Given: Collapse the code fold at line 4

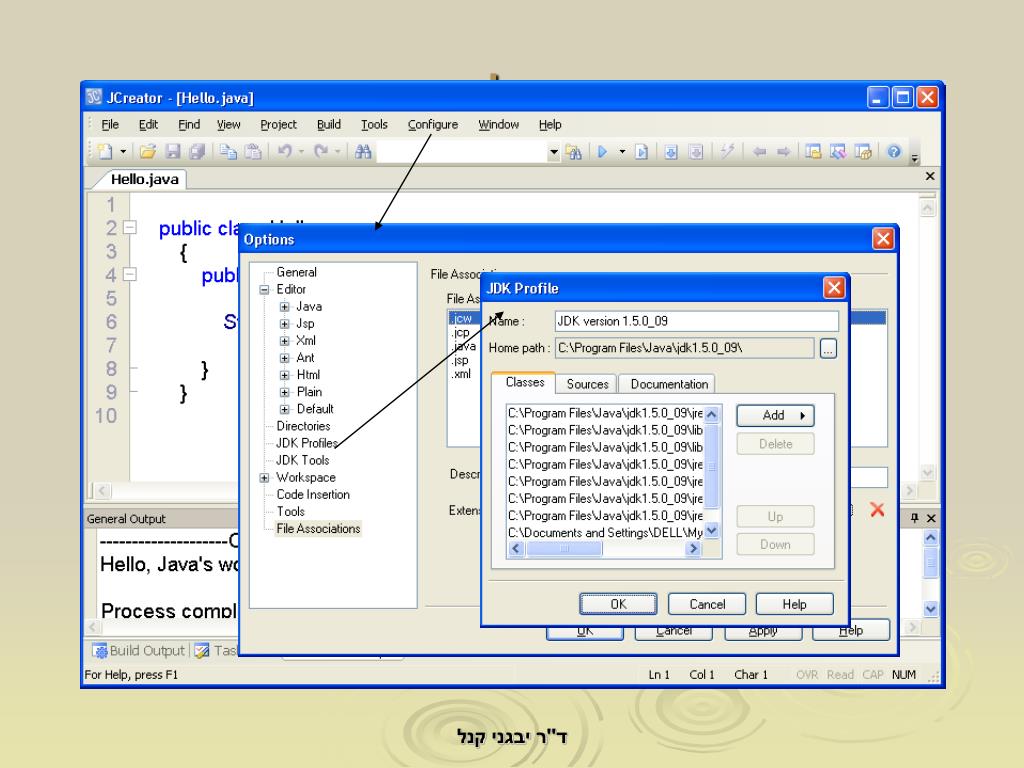Looking at the screenshot, I should [130, 274].
